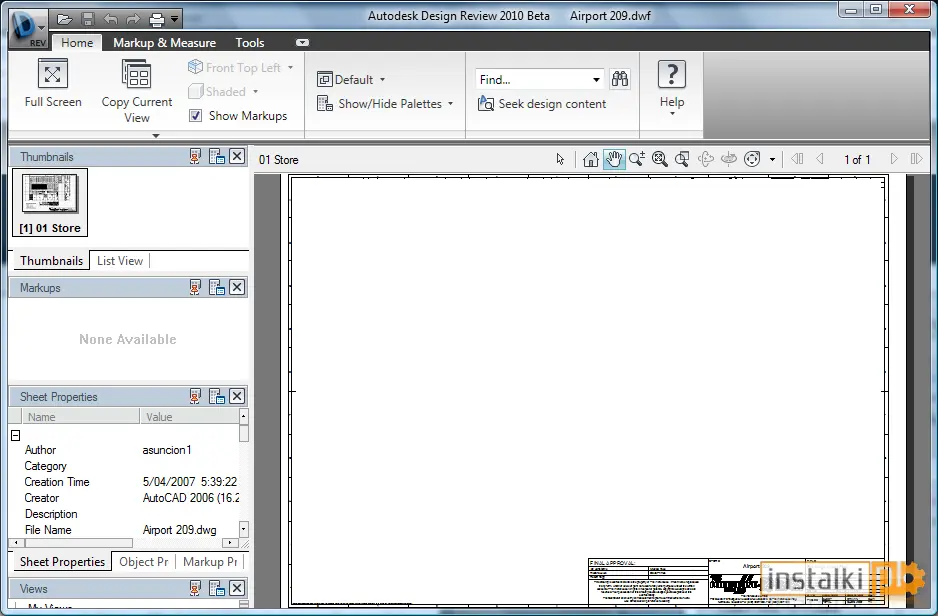
Task: Activate the Zoom tool with plus sign
Action: 636,158
